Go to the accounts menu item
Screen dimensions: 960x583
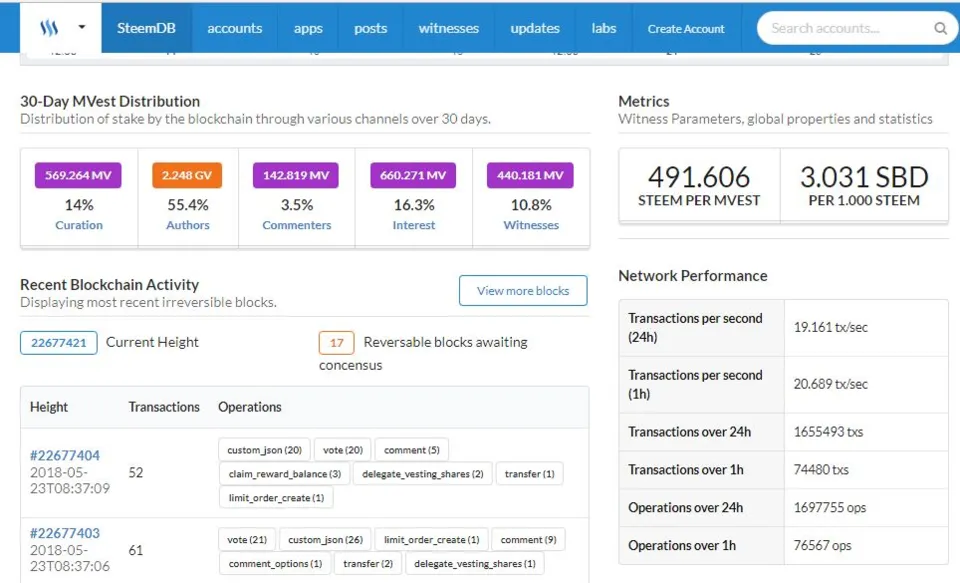pos(234,28)
